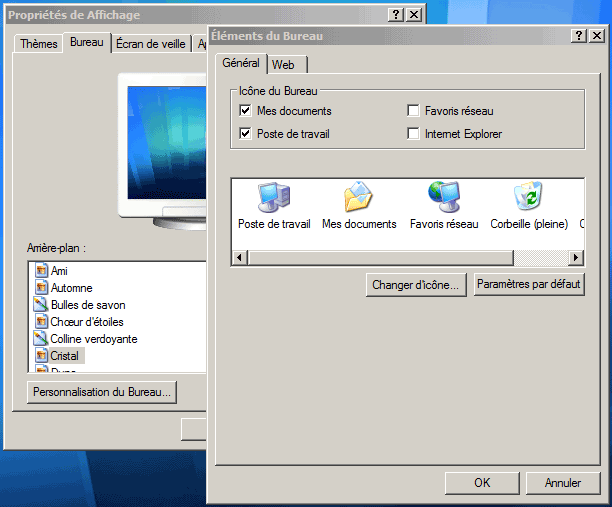Open the Écran de veille tab

coord(151,44)
